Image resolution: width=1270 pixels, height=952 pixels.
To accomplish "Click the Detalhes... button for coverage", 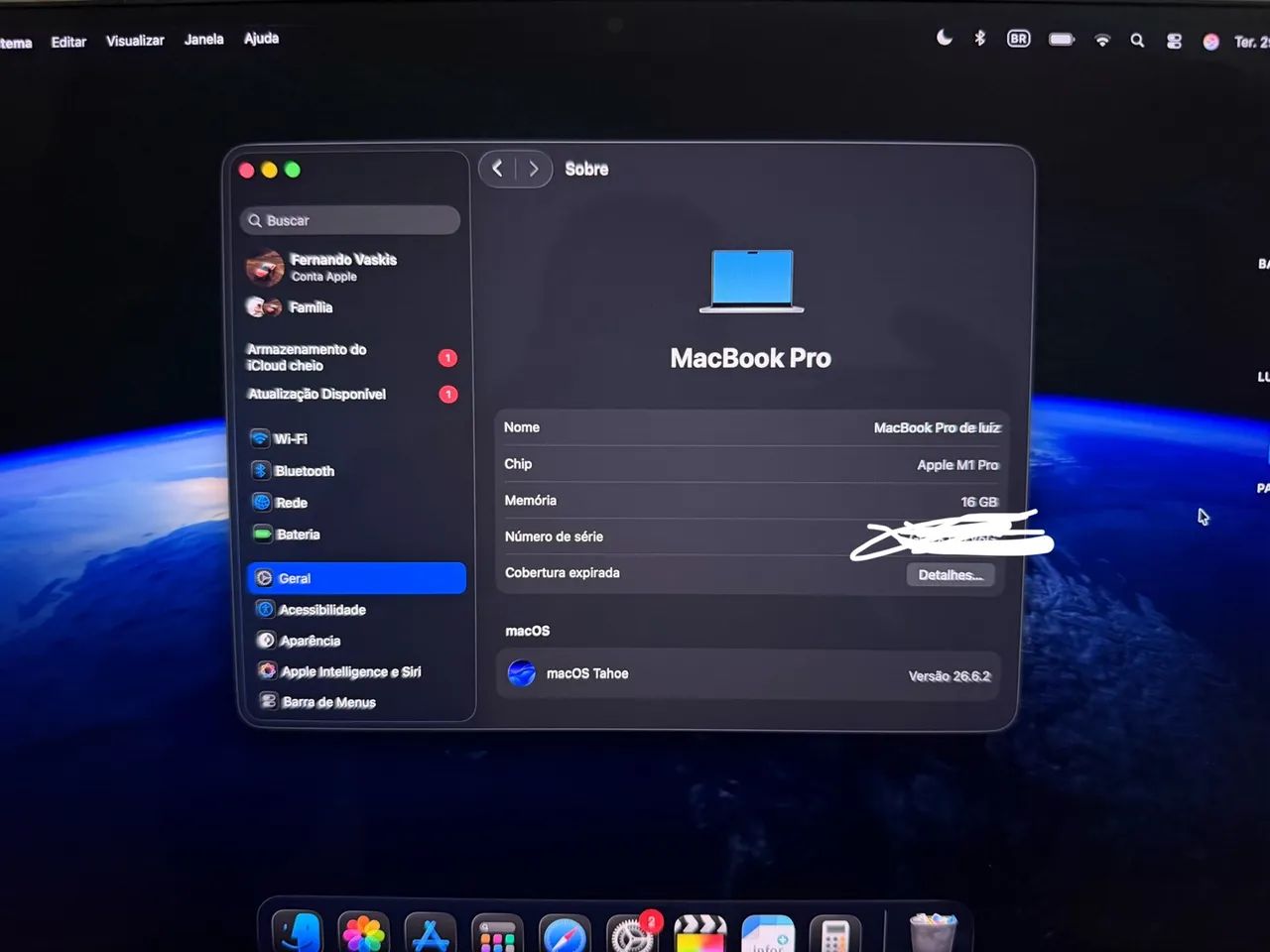I will point(950,575).
